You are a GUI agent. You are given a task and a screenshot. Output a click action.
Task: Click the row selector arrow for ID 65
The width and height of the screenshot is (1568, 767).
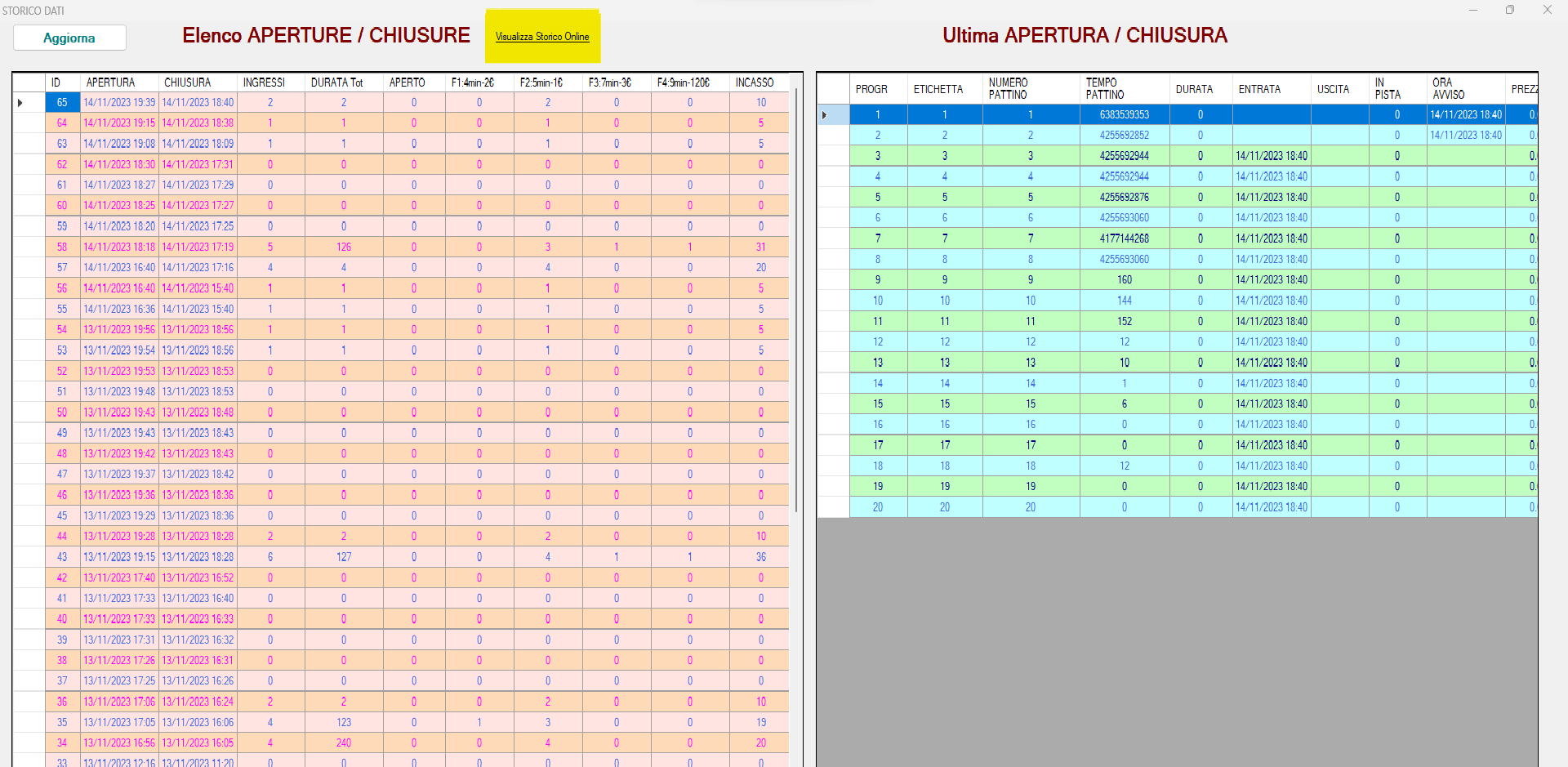click(x=20, y=103)
